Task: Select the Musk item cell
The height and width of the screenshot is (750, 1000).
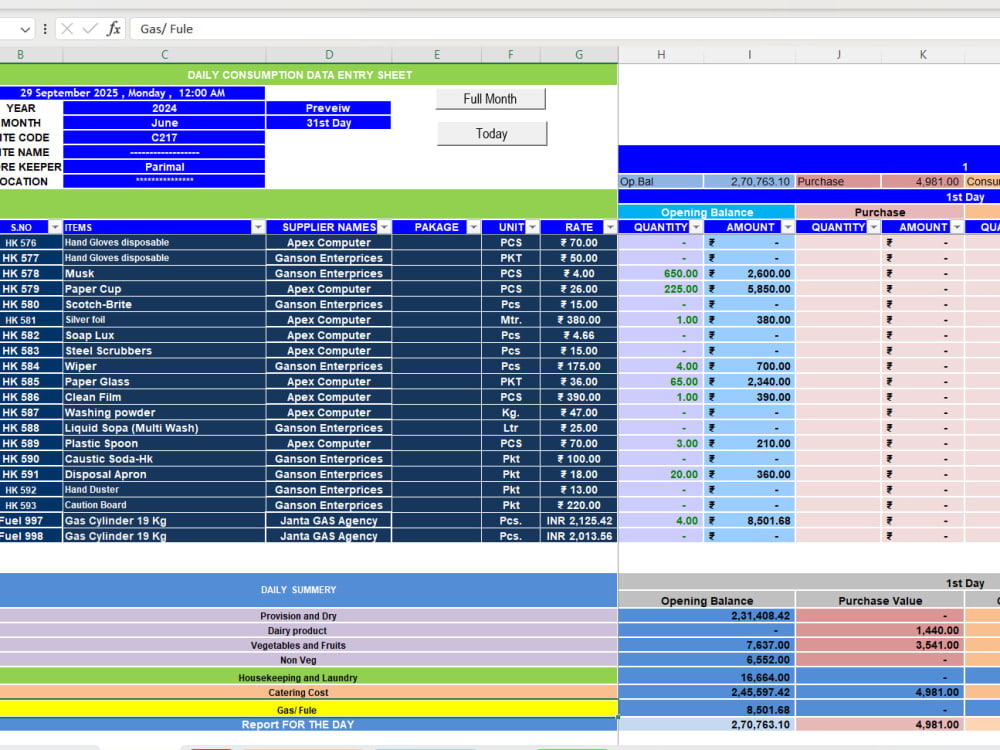Action: pos(164,274)
